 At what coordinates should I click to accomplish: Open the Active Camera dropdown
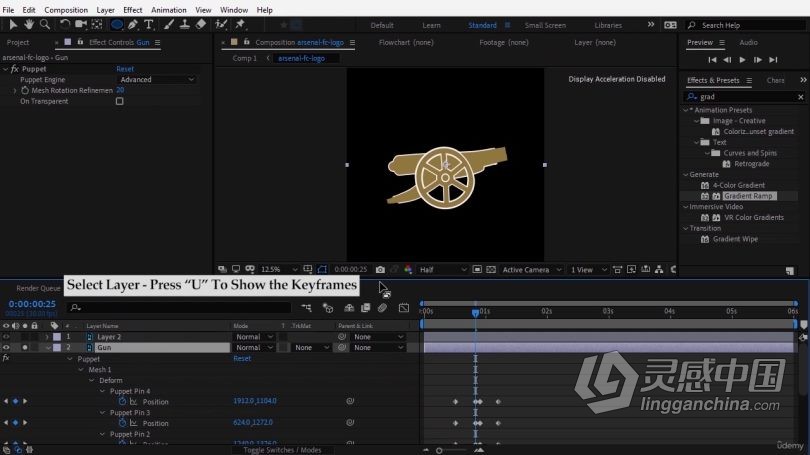click(532, 270)
